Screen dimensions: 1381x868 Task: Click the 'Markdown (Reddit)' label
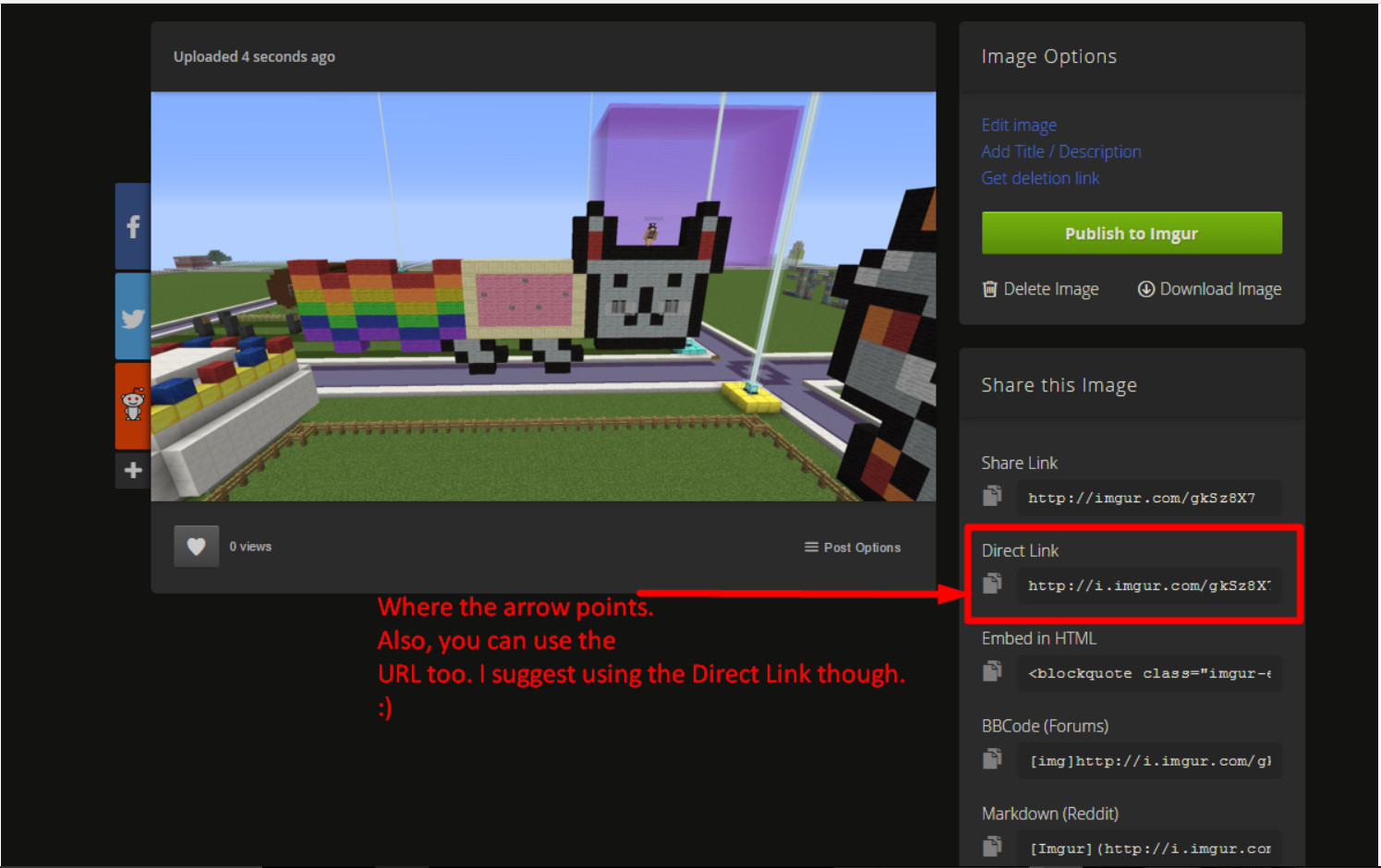click(x=1049, y=814)
